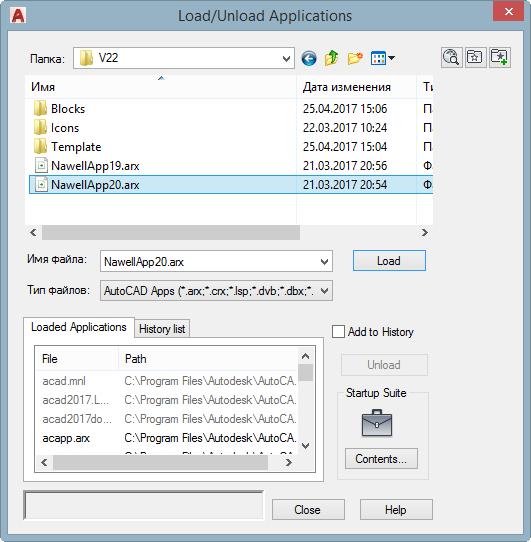Click the AutoCAD logo in title bar
531x542 pixels.
pyautogui.click(x=18, y=16)
